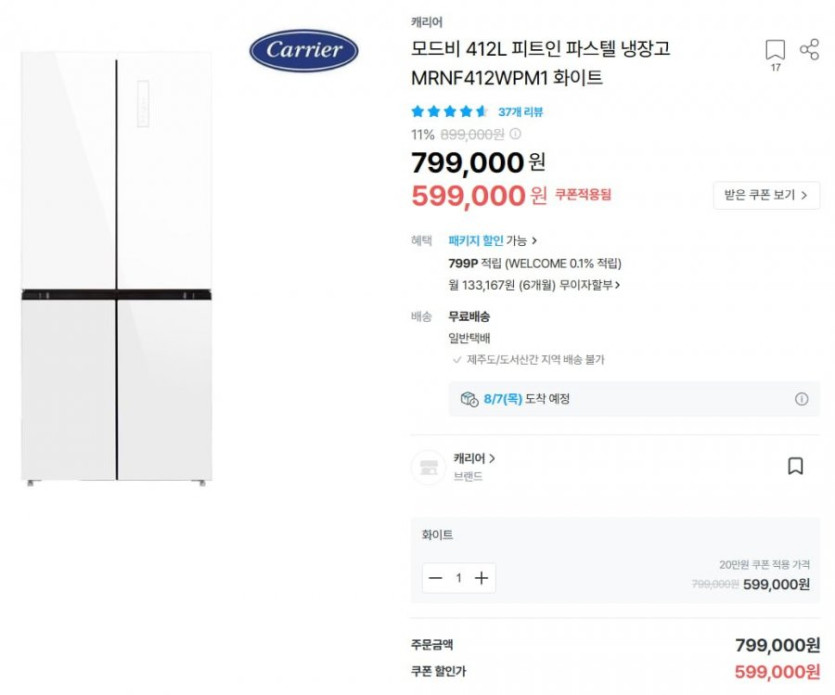Click the delivery info icon for 8/7 arrival
Screen dimensions: 835x695
pyautogui.click(x=801, y=399)
